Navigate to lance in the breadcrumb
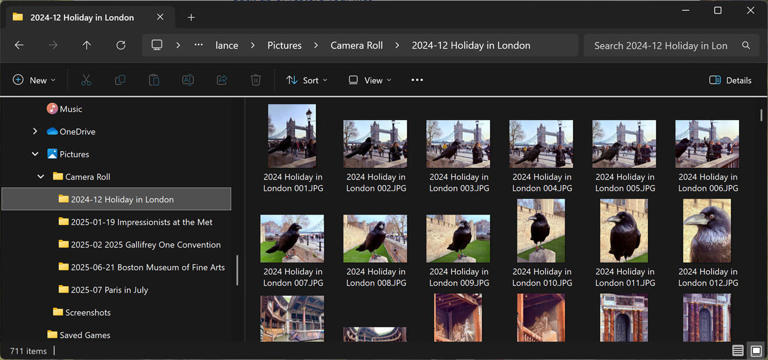The height and width of the screenshot is (360, 768). pos(227,46)
